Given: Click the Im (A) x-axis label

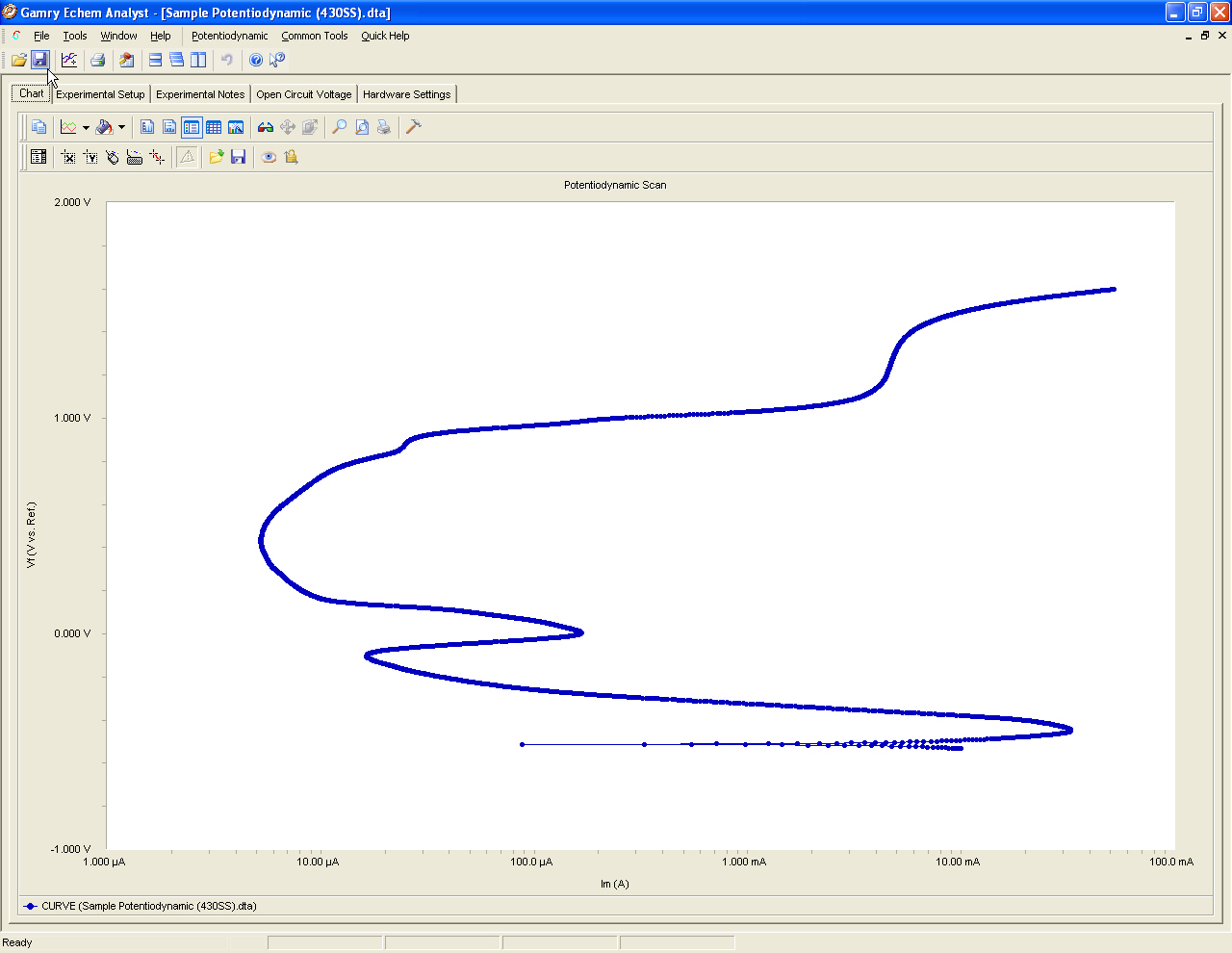Looking at the screenshot, I should coord(615,884).
